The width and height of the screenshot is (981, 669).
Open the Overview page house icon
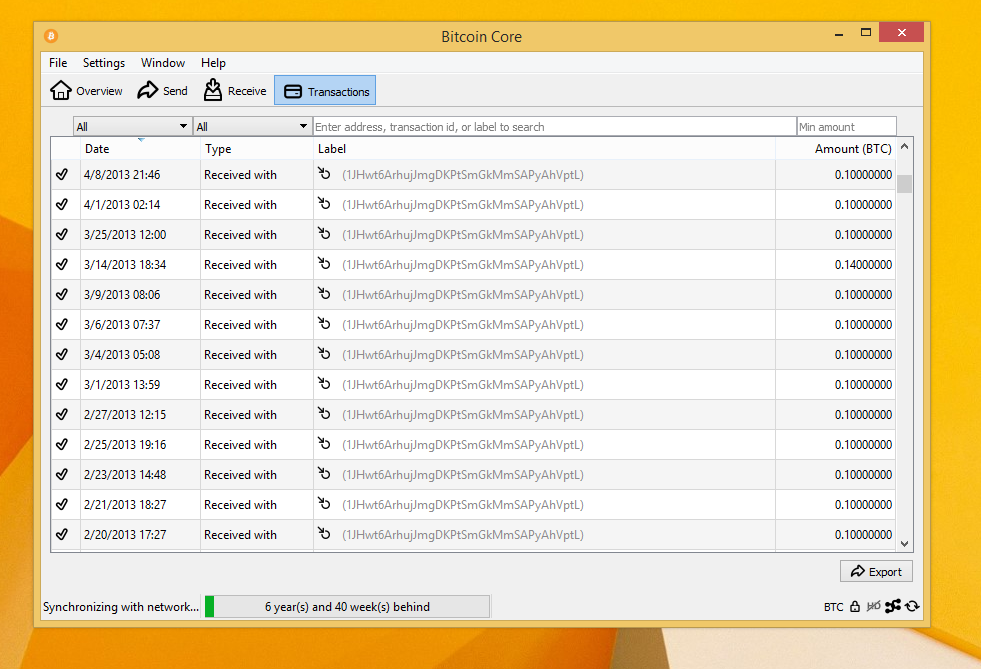click(x=61, y=90)
